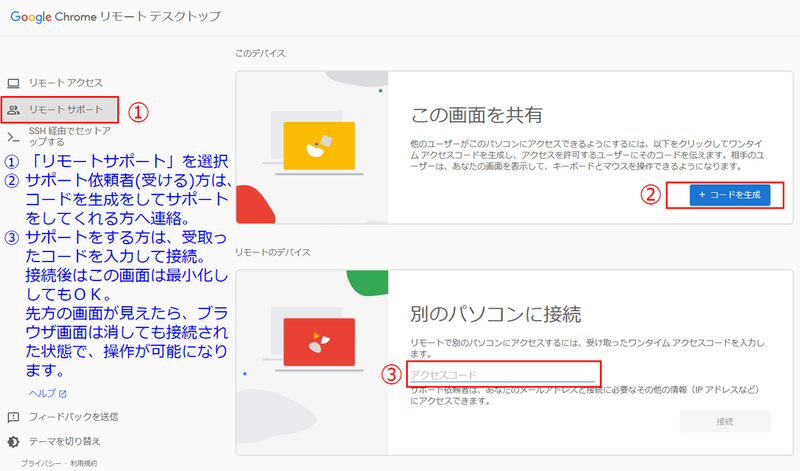The width and height of the screenshot is (800, 471).
Task: Click the リモートのデバイス section label
Action: tap(272, 253)
